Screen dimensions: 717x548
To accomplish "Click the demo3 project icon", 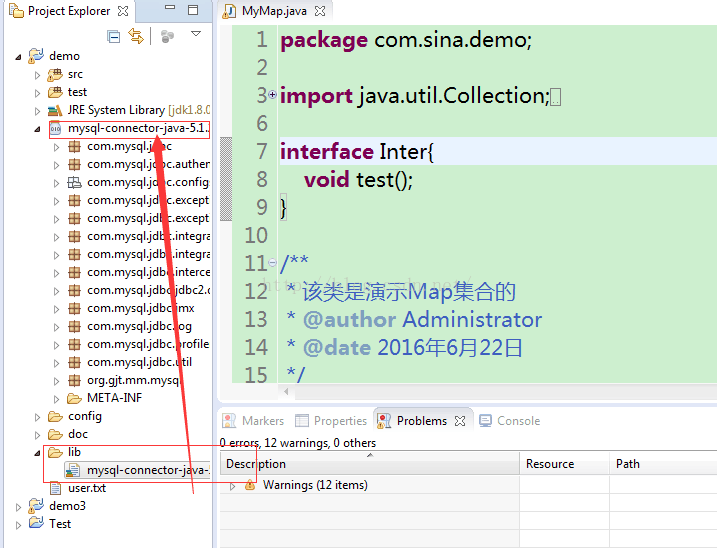I will [x=36, y=505].
